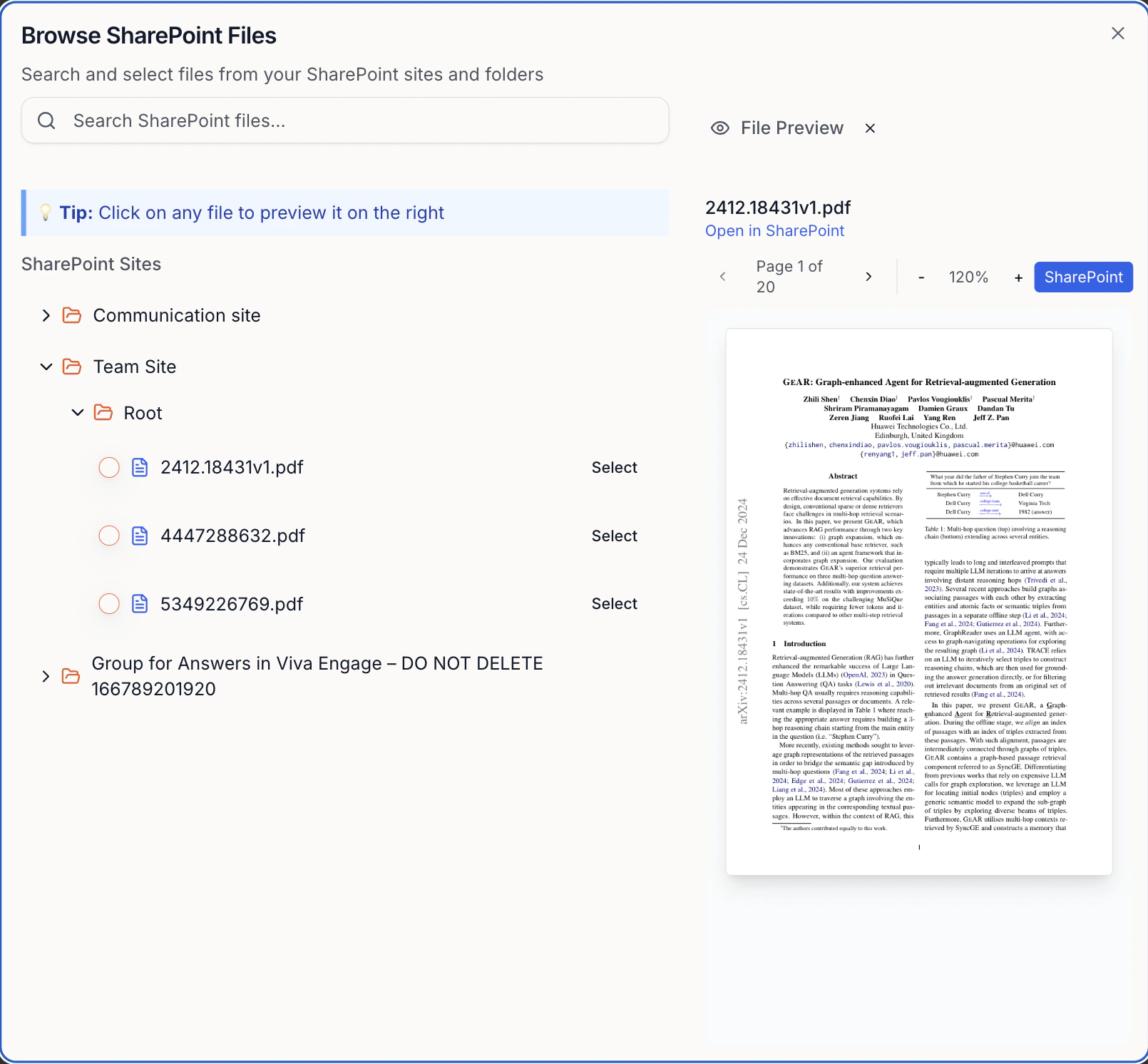Click the Communication site folder icon
Viewport: 1148px width, 1064px height.
pyautogui.click(x=72, y=315)
